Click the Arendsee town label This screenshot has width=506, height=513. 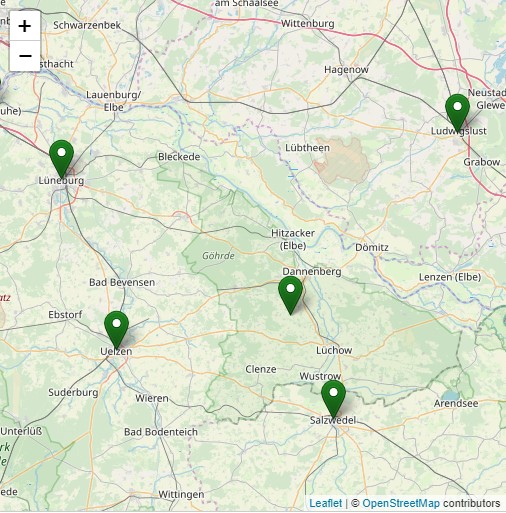456,403
